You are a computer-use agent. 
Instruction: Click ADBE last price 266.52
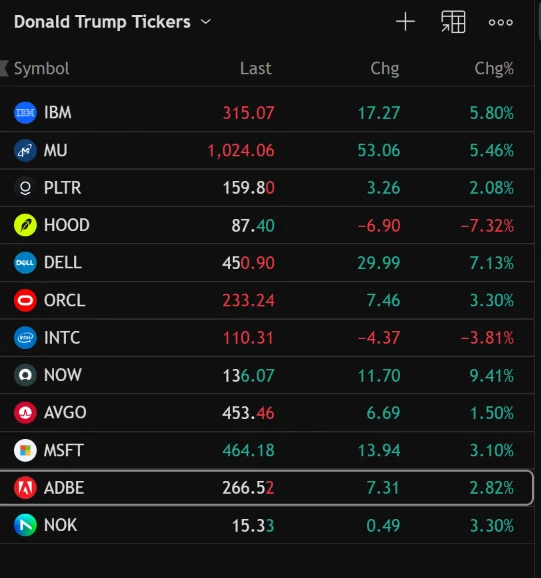[249, 488]
